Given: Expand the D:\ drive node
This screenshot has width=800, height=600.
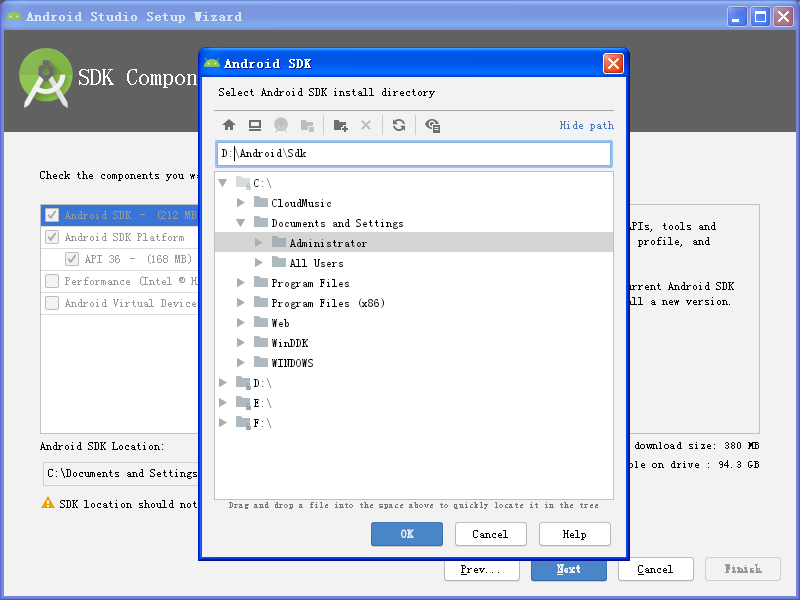Looking at the screenshot, I should click(223, 382).
